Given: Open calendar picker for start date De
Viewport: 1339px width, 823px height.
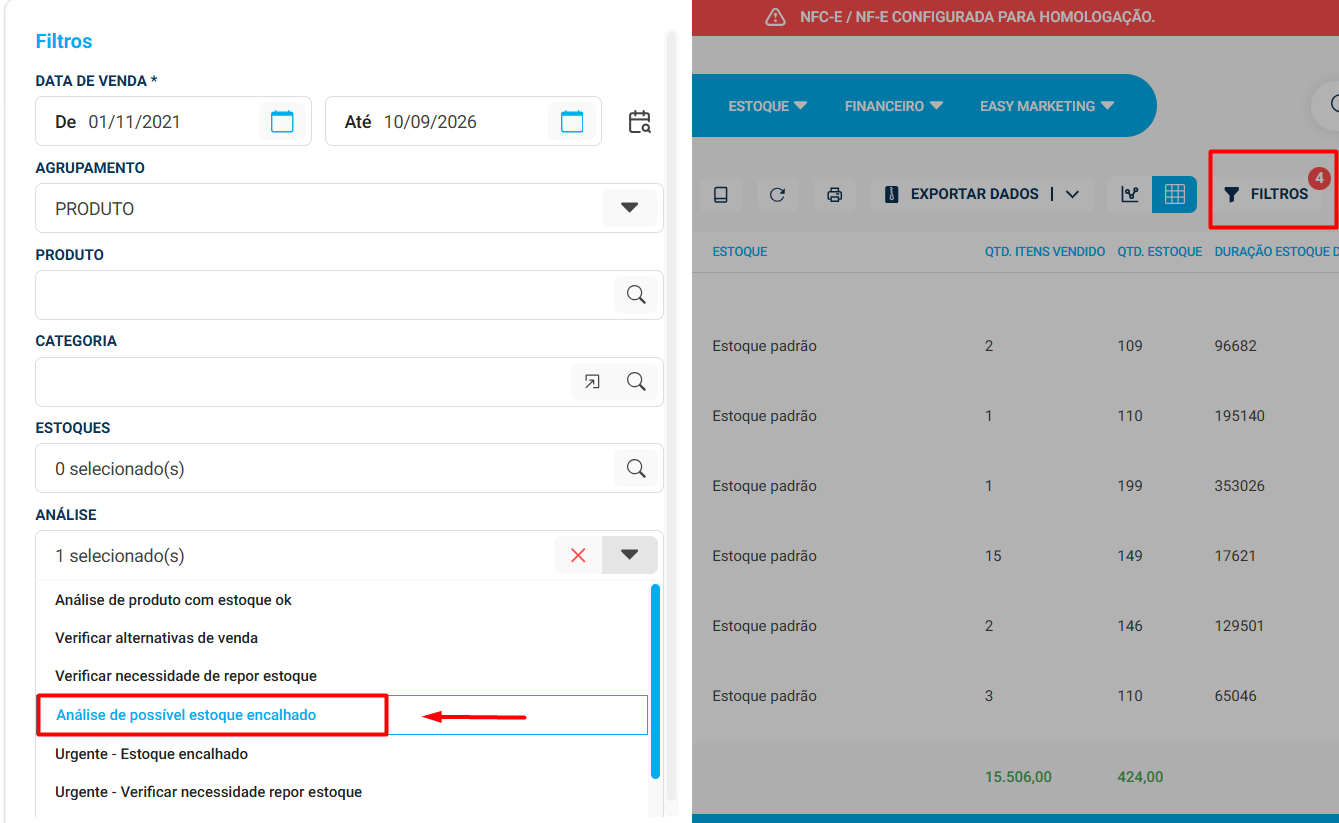Looking at the screenshot, I should [283, 122].
